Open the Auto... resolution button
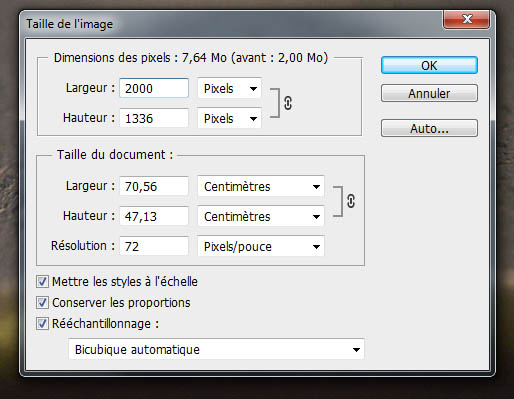 (x=429, y=128)
